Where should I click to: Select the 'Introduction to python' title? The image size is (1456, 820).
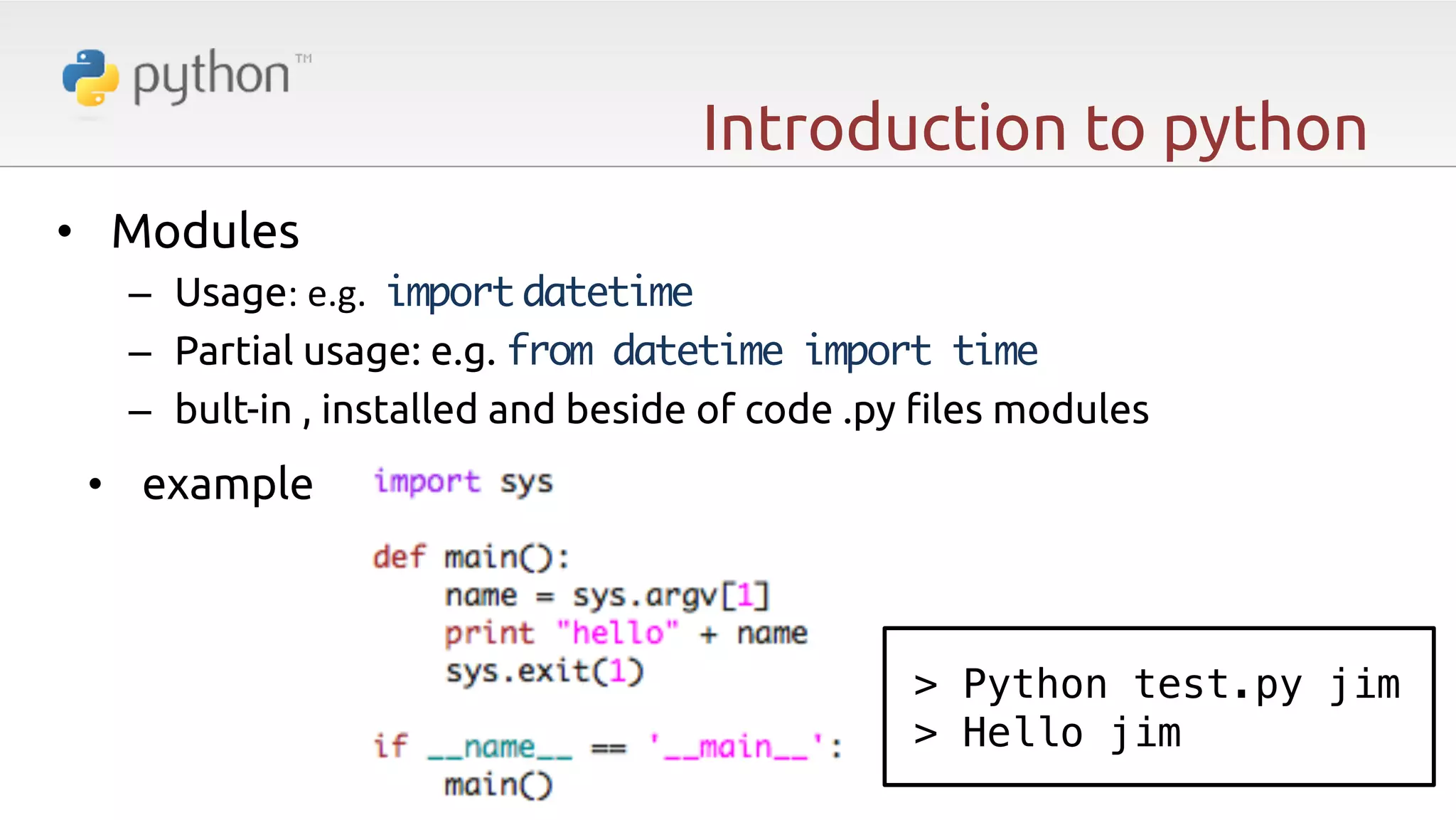(1034, 129)
